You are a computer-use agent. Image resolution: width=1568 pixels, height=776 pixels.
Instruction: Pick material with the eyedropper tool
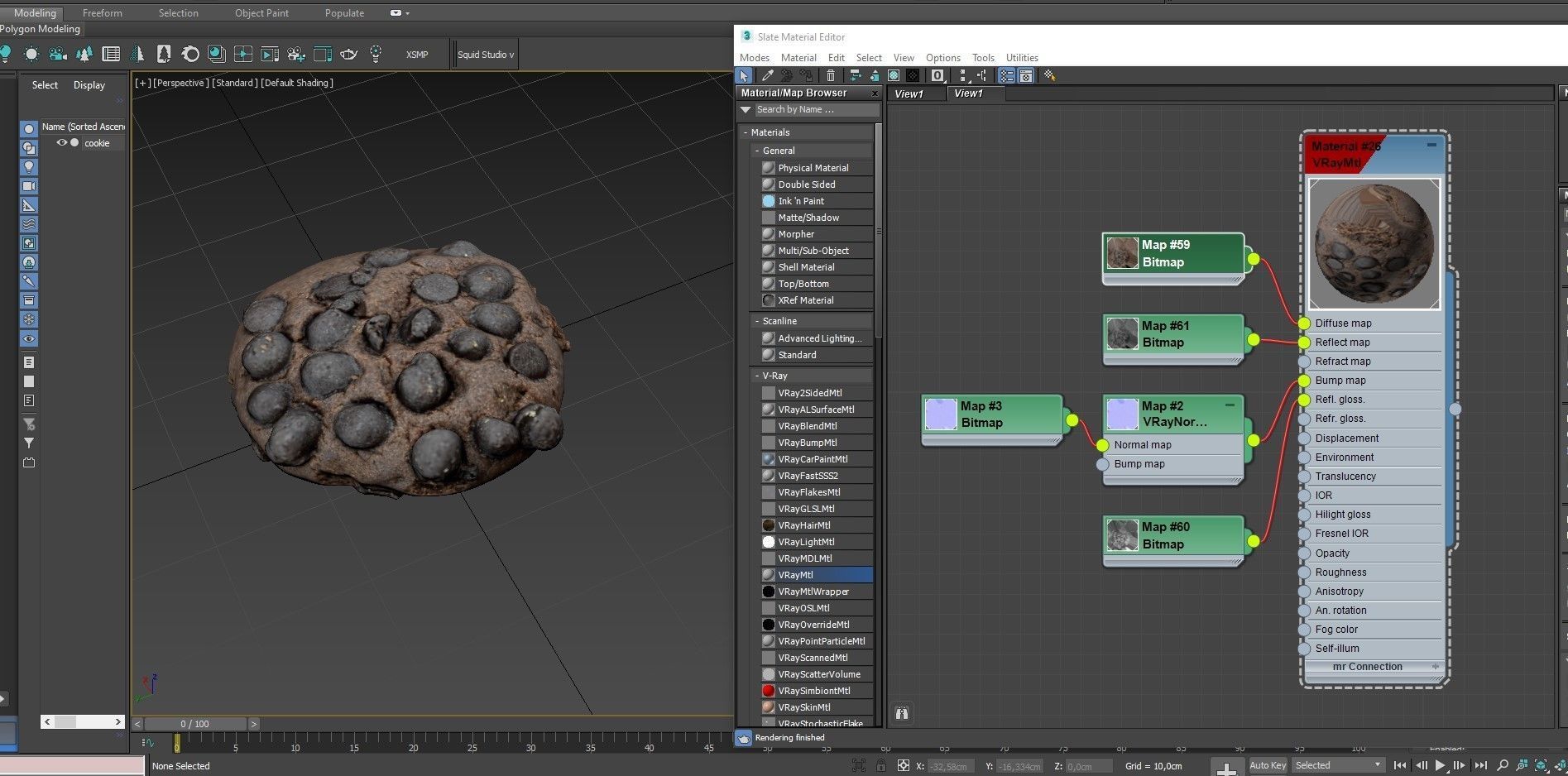click(x=767, y=75)
